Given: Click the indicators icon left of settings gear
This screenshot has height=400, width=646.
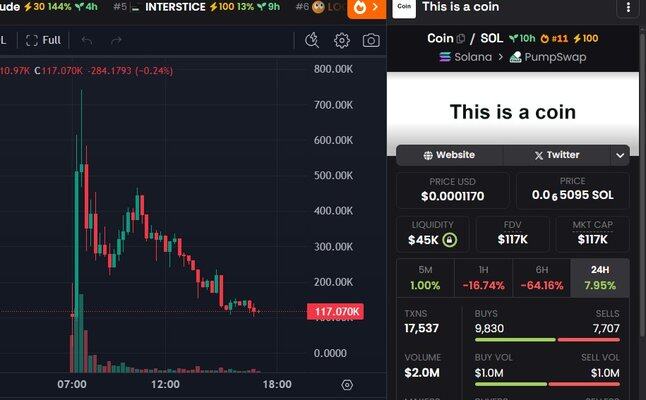Looking at the screenshot, I should (312, 41).
